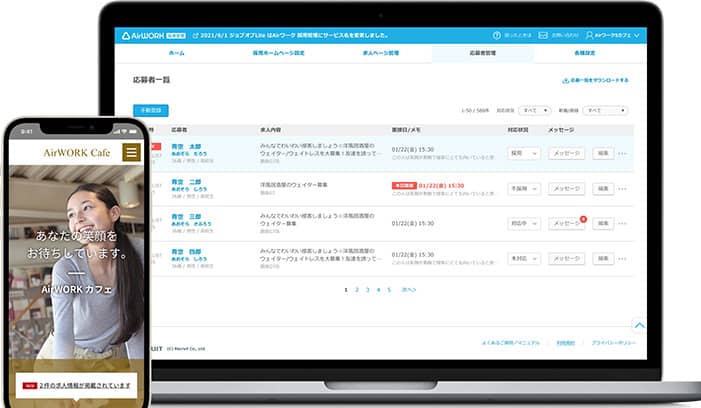Open more options for 青空 三郎 row
Viewport: 701px width, 408px height.
[x=622, y=224]
